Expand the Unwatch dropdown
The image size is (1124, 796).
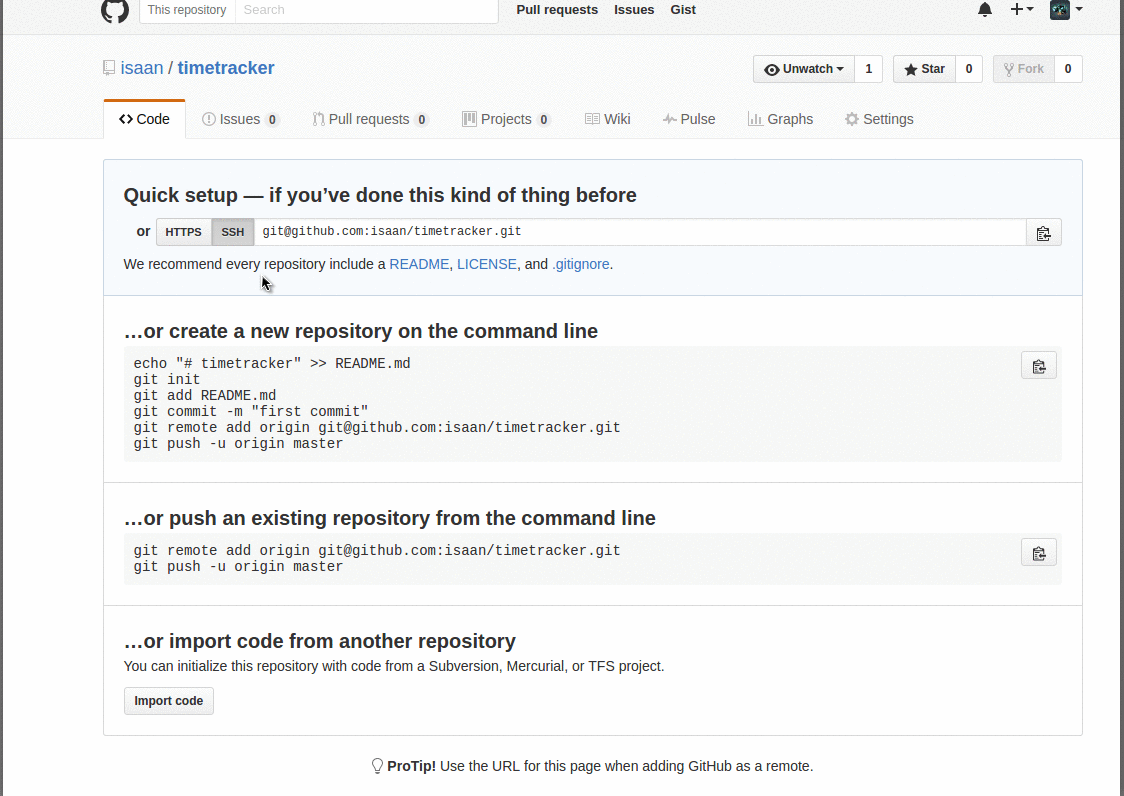(804, 69)
